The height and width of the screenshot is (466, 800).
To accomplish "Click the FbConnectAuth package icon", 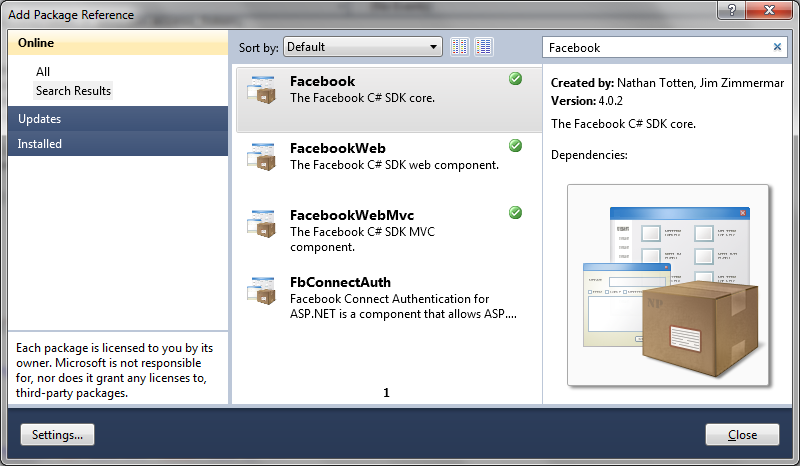I will tap(261, 290).
